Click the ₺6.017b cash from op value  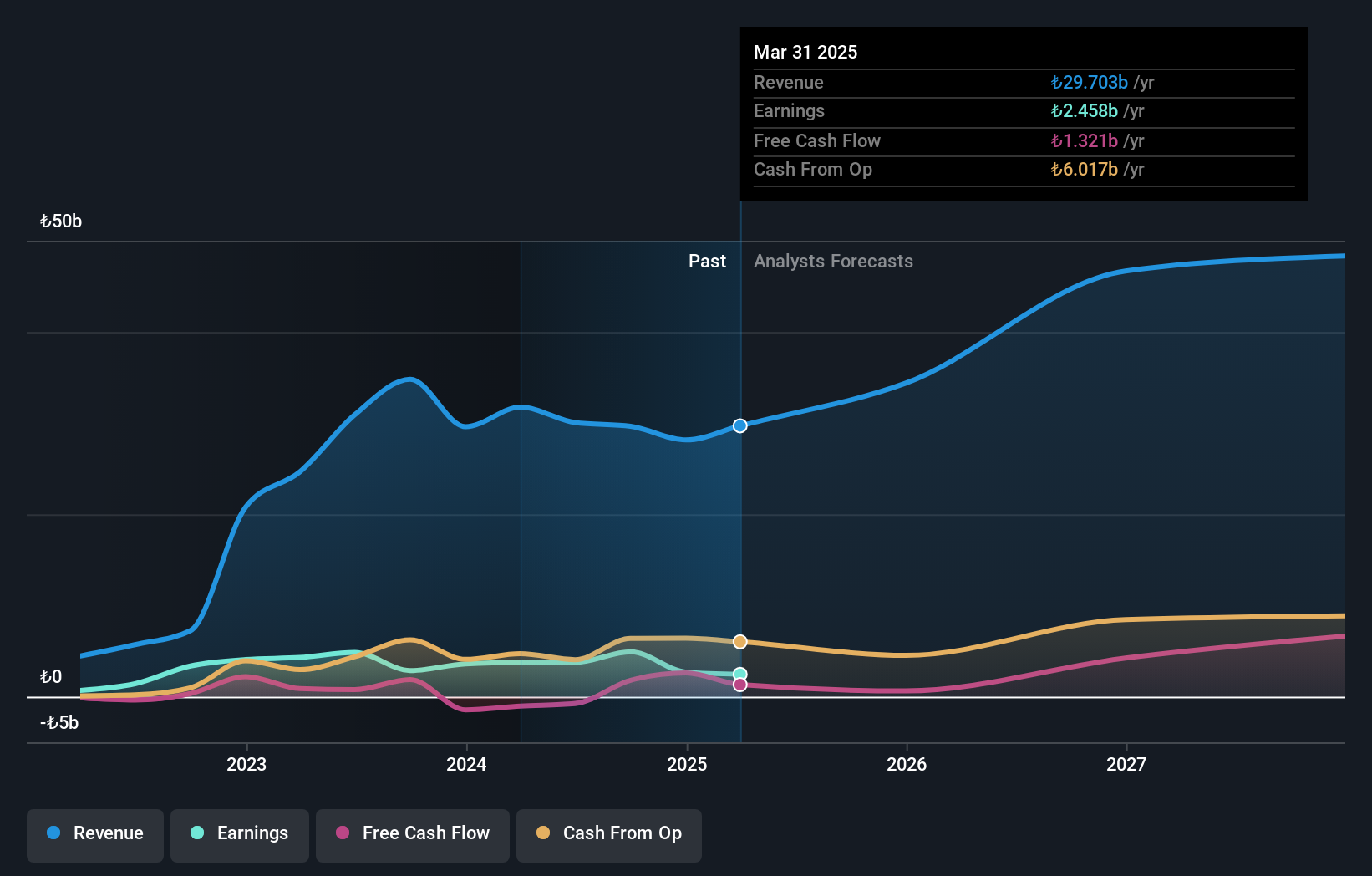tap(1085, 170)
